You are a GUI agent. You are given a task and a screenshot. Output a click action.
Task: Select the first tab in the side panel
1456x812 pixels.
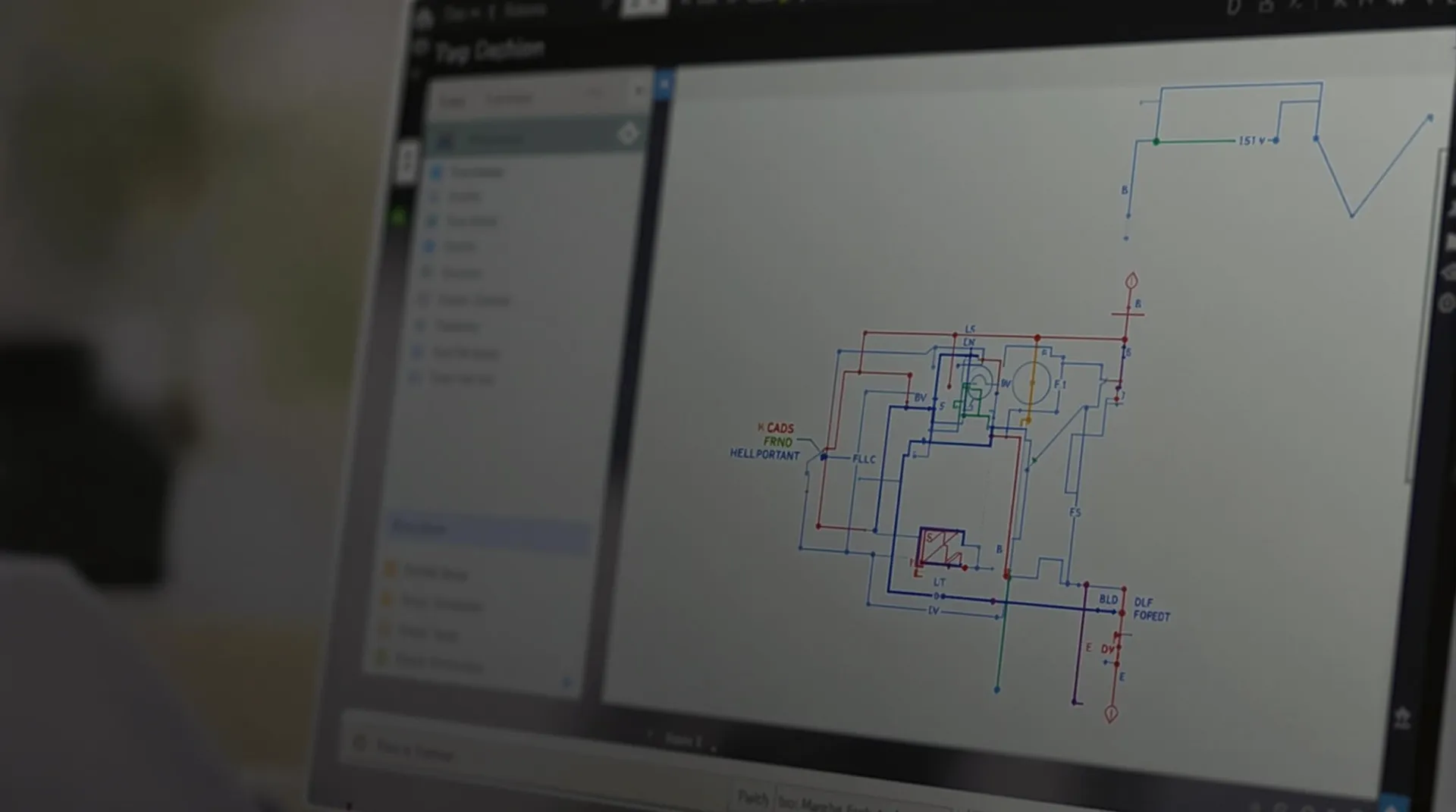tap(453, 101)
